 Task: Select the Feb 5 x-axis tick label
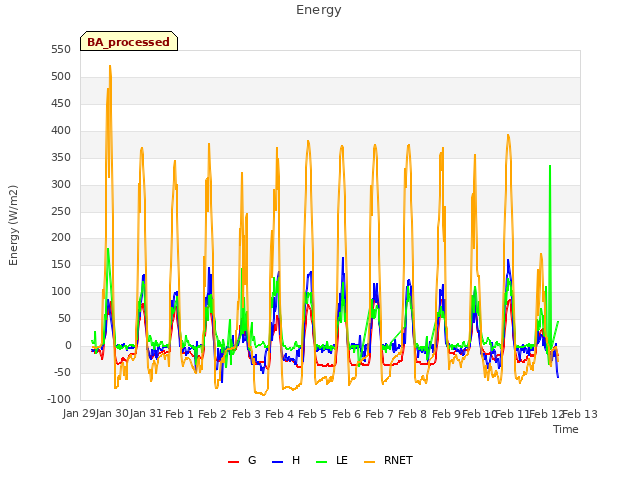click(x=312, y=414)
